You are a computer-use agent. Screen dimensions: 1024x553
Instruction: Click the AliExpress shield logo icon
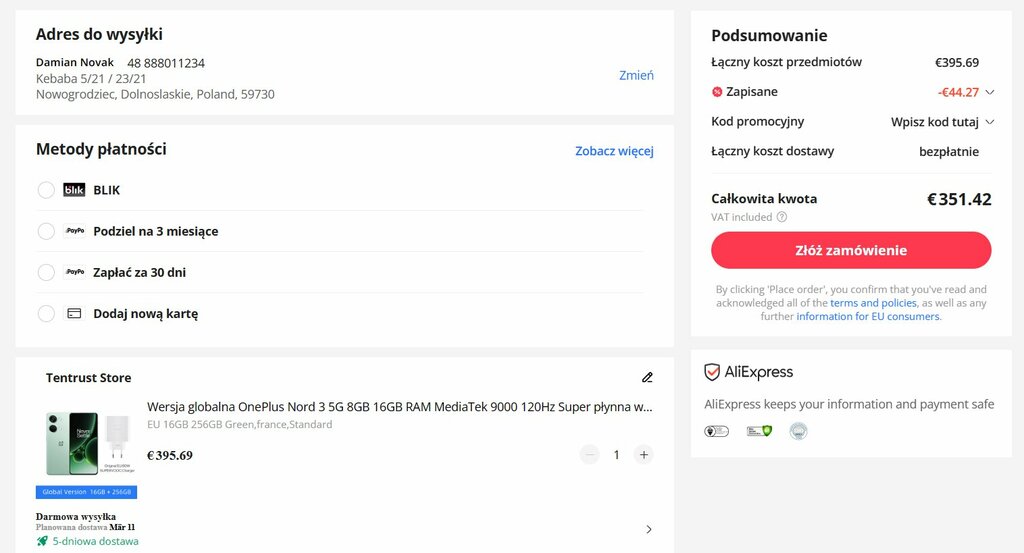(712, 372)
